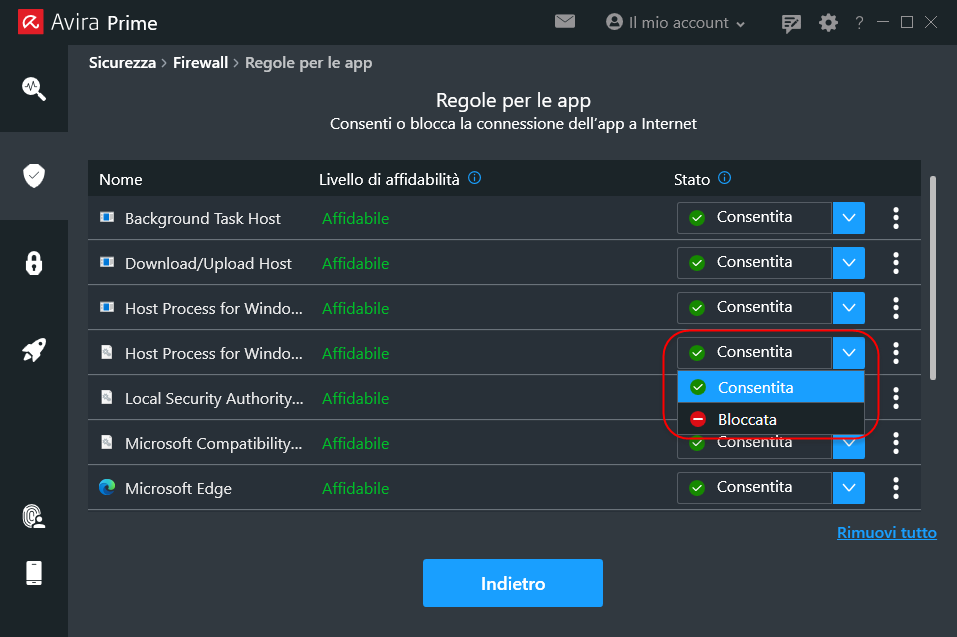Open the feedback chat icon
This screenshot has width=957, height=637.
[791, 23]
